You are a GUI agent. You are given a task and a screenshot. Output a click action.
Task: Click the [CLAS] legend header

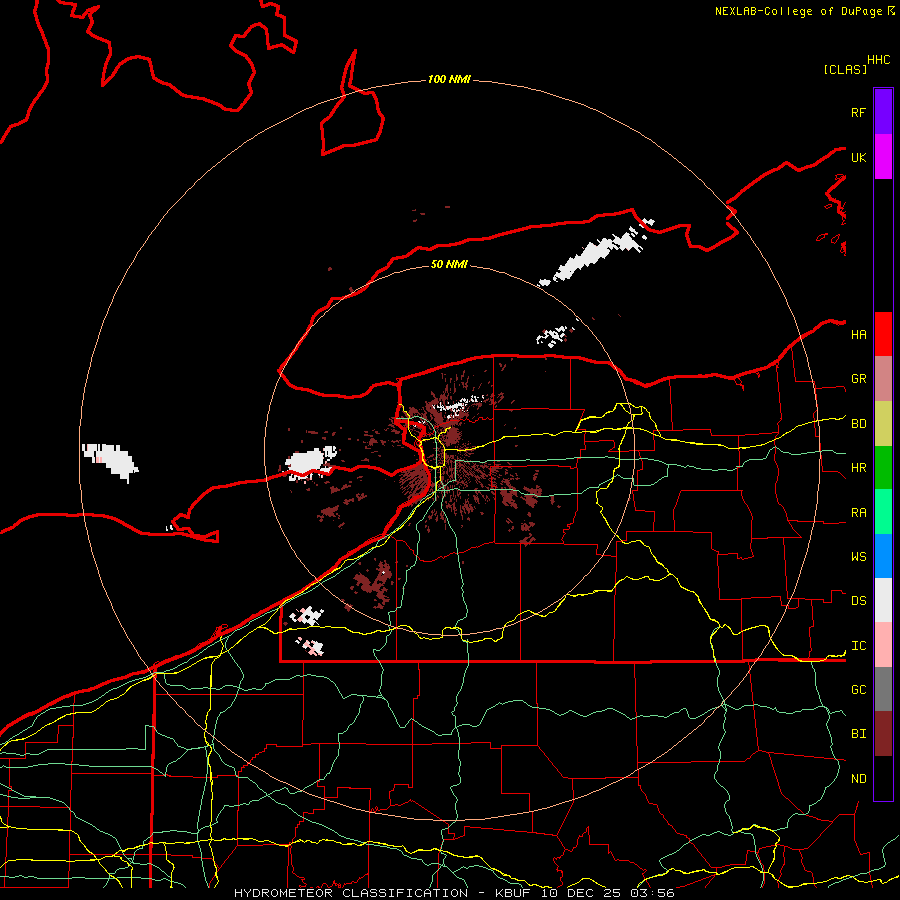[x=845, y=69]
